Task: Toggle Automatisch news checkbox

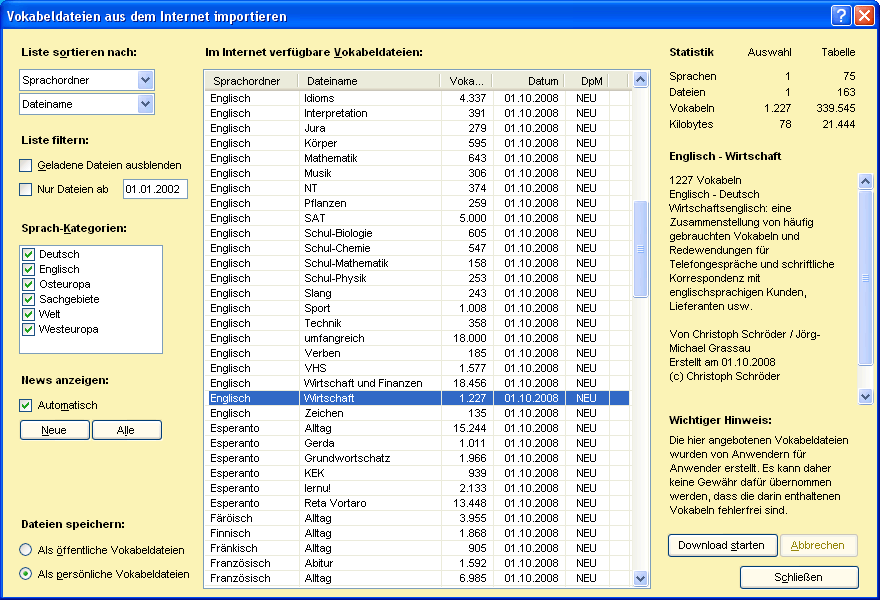Action: pos(25,405)
